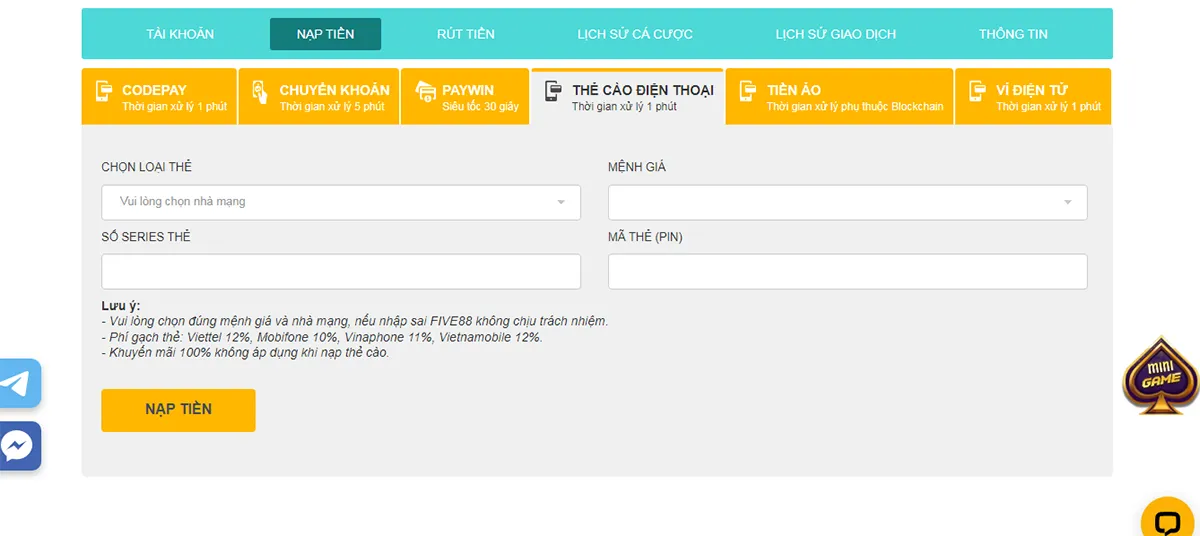Click the 'Vui lòng chọn đúng mệnh giá' note

point(355,321)
